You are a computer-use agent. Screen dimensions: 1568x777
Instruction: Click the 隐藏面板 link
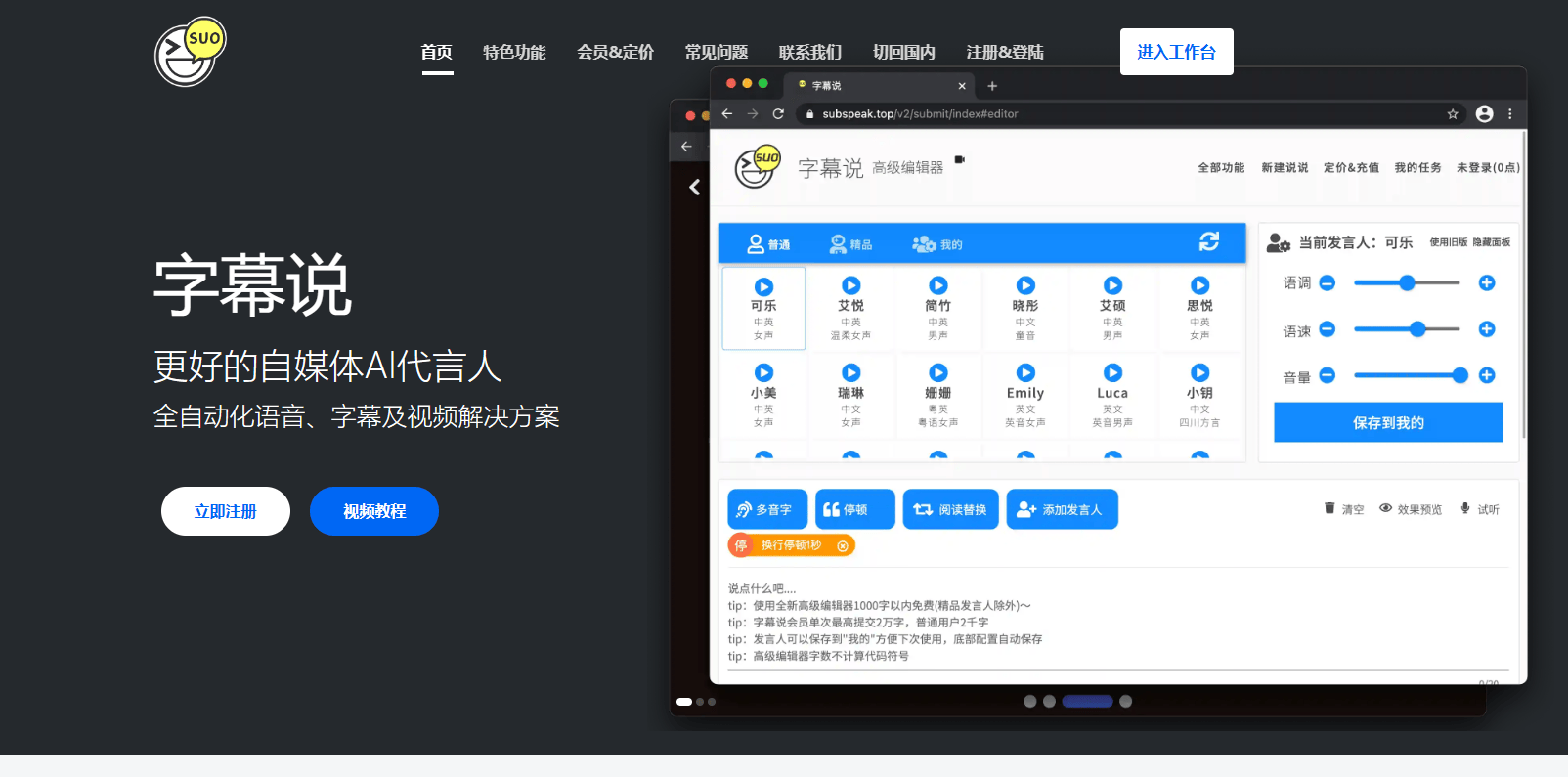(1492, 242)
